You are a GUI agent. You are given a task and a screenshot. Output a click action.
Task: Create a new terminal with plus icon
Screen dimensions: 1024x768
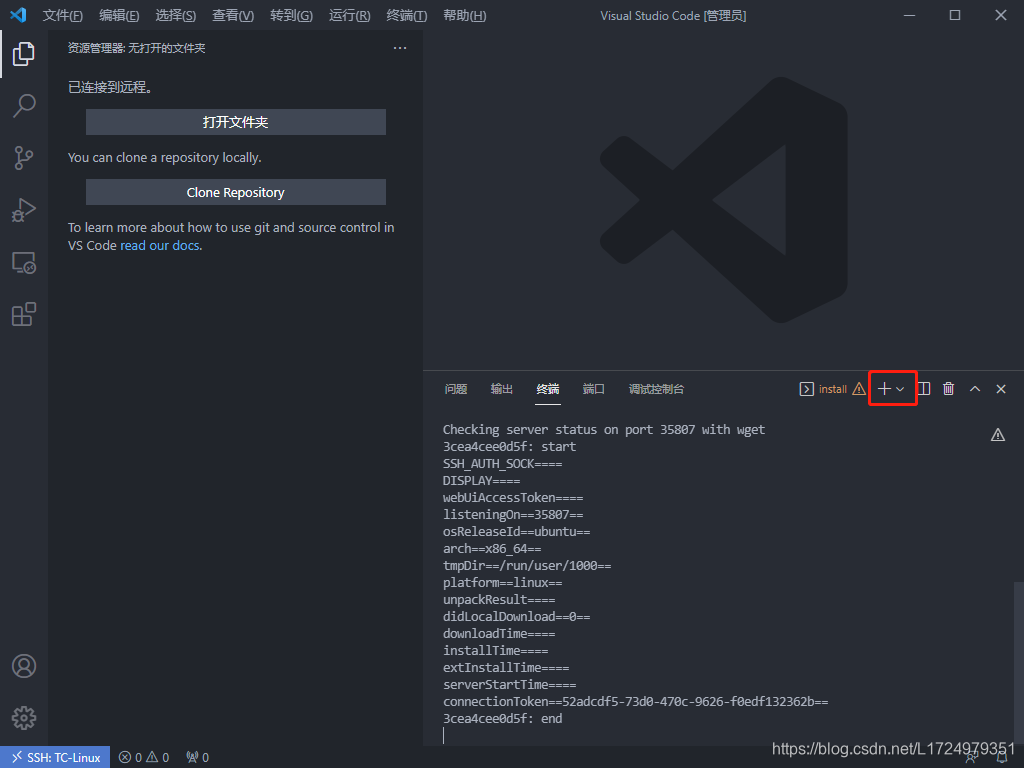pyautogui.click(x=884, y=389)
